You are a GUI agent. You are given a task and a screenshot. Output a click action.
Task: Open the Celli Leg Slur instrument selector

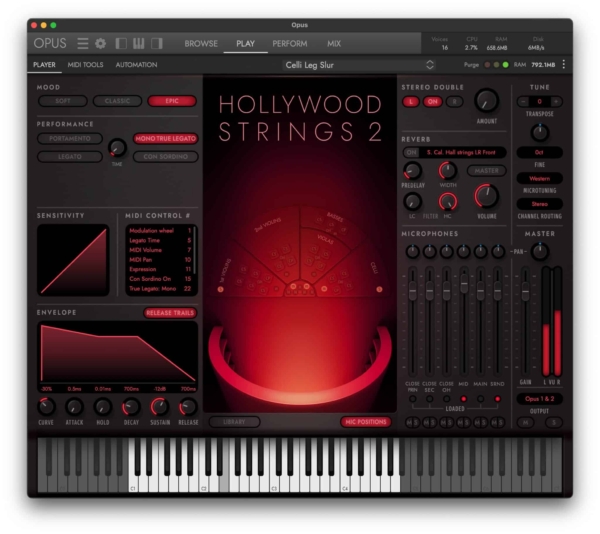[x=359, y=65]
